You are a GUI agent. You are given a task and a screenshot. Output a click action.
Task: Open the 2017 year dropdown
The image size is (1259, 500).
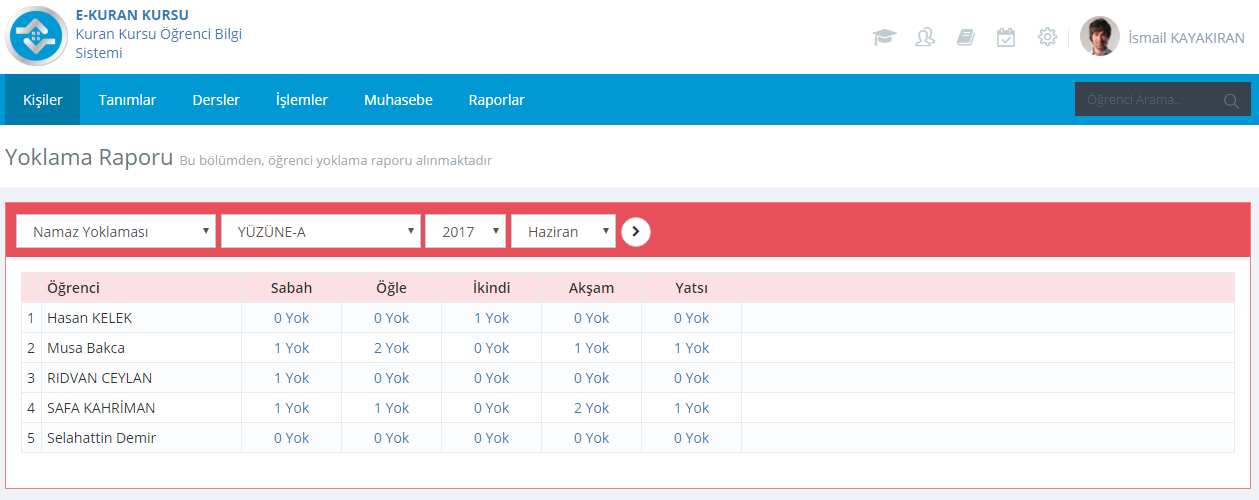click(x=465, y=232)
